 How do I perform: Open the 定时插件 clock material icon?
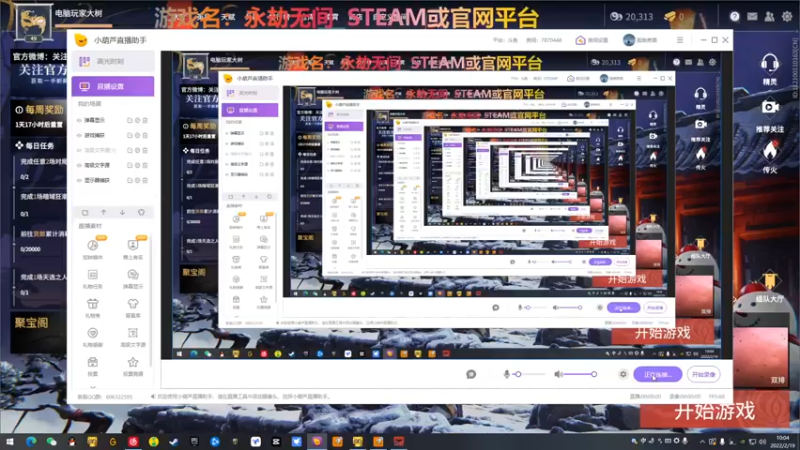[92, 248]
